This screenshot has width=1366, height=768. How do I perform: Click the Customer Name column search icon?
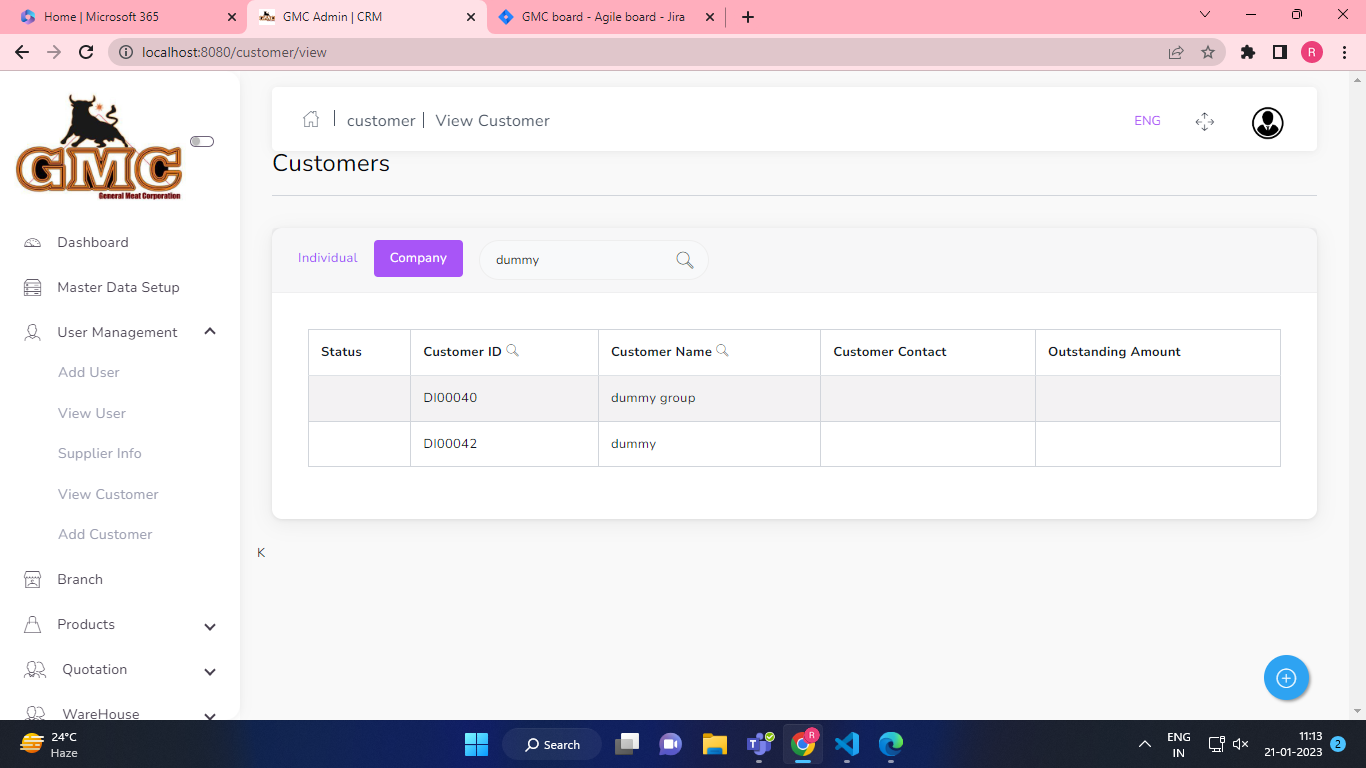(x=723, y=351)
